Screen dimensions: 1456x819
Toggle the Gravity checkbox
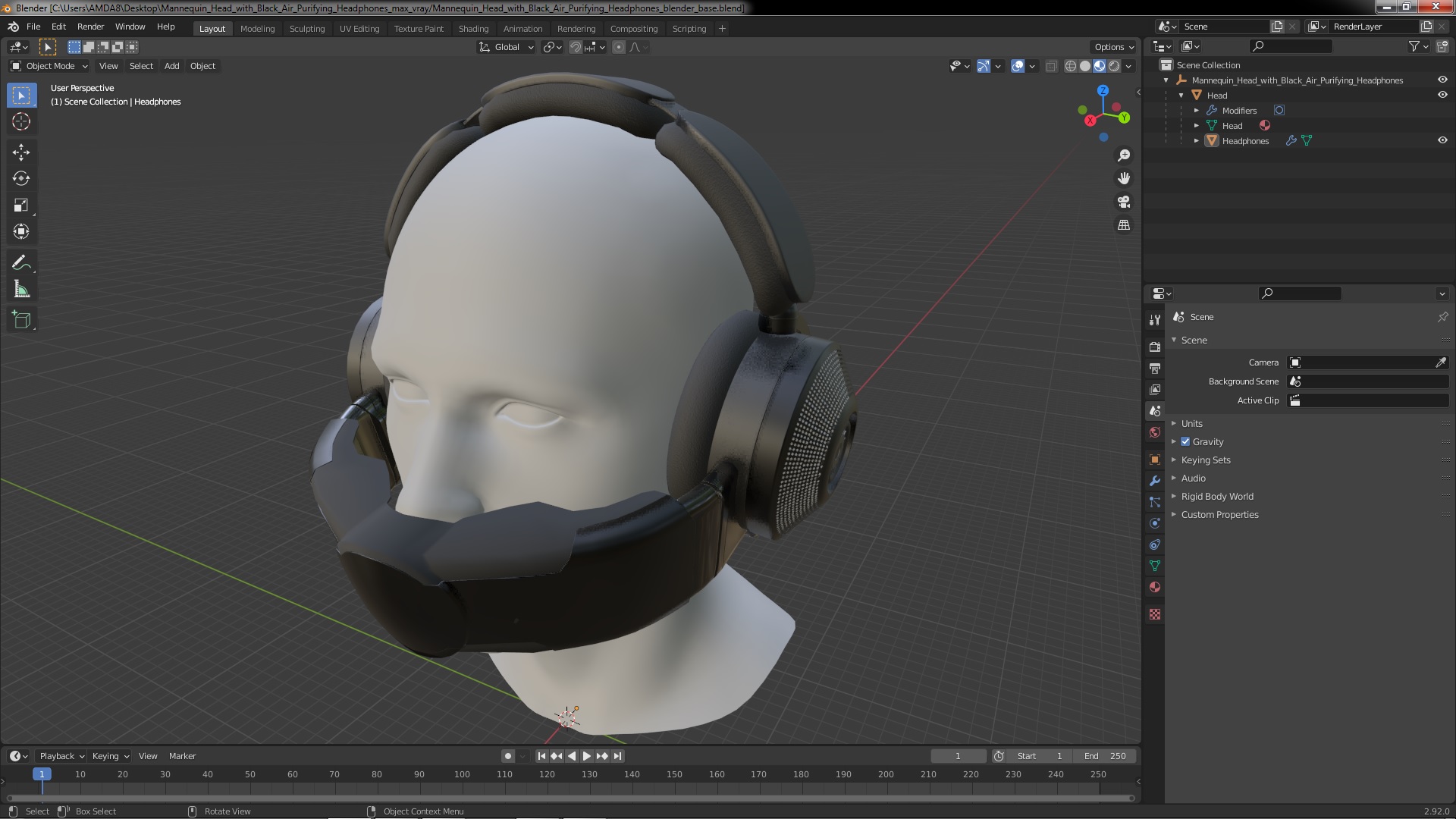click(1185, 441)
